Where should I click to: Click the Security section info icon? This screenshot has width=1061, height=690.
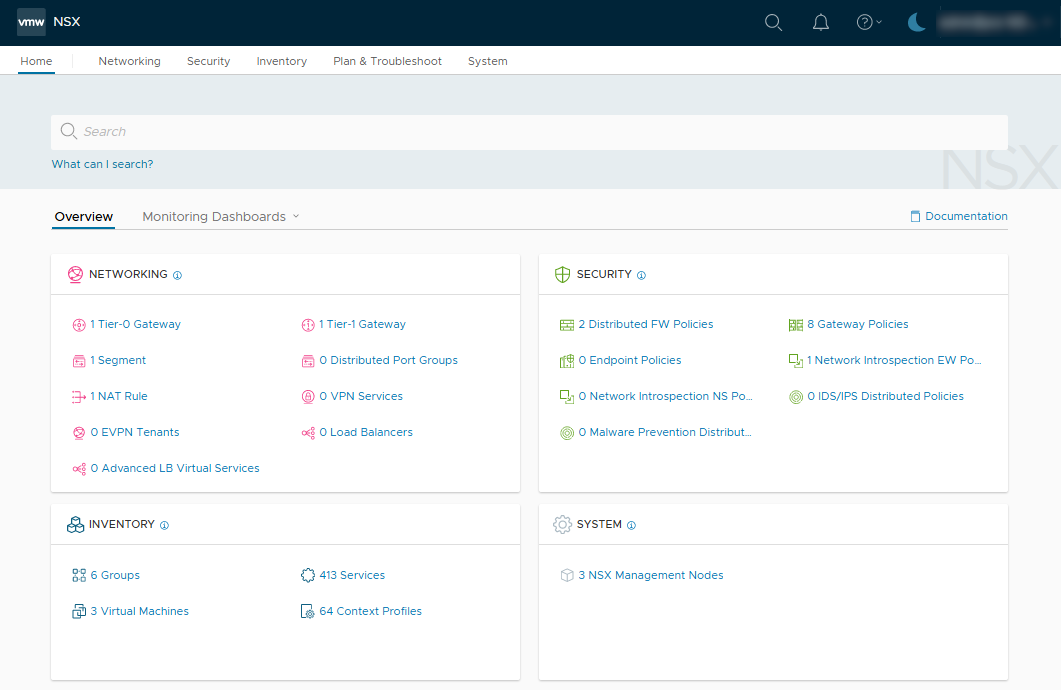point(641,275)
